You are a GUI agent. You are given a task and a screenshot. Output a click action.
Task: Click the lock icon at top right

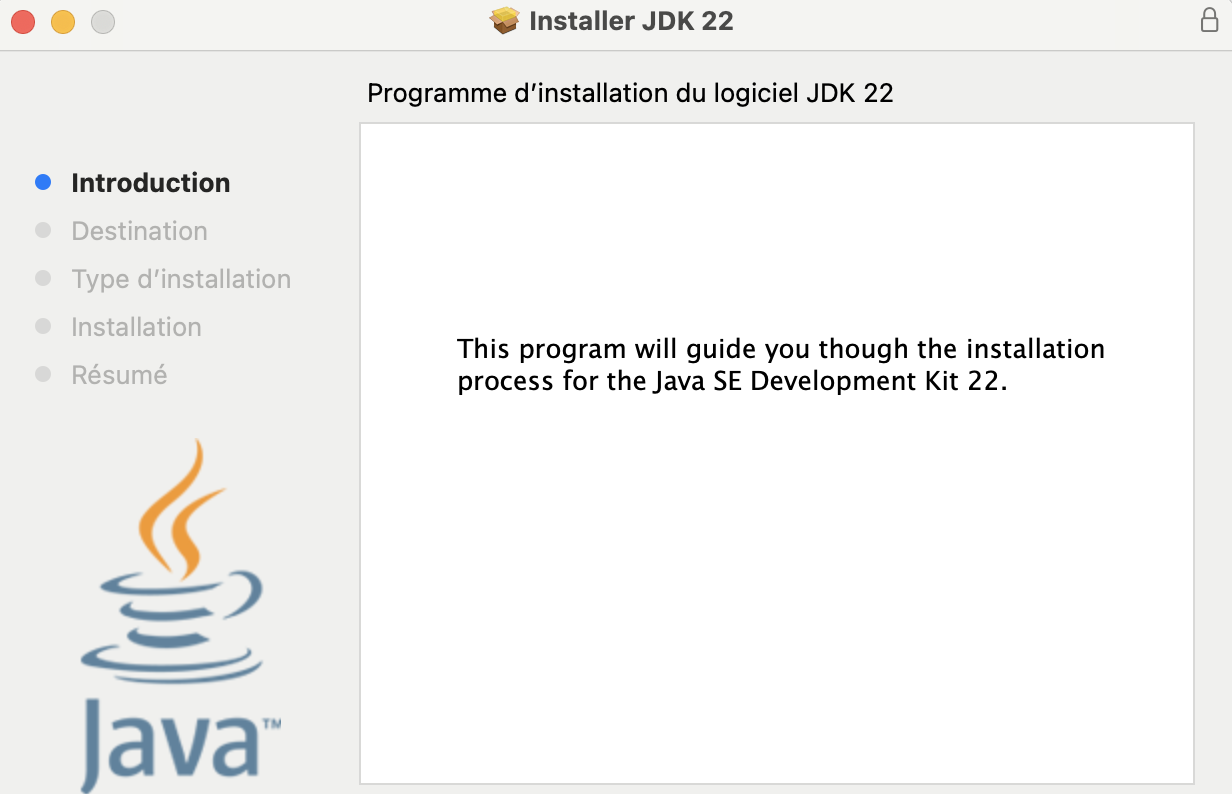[1208, 20]
